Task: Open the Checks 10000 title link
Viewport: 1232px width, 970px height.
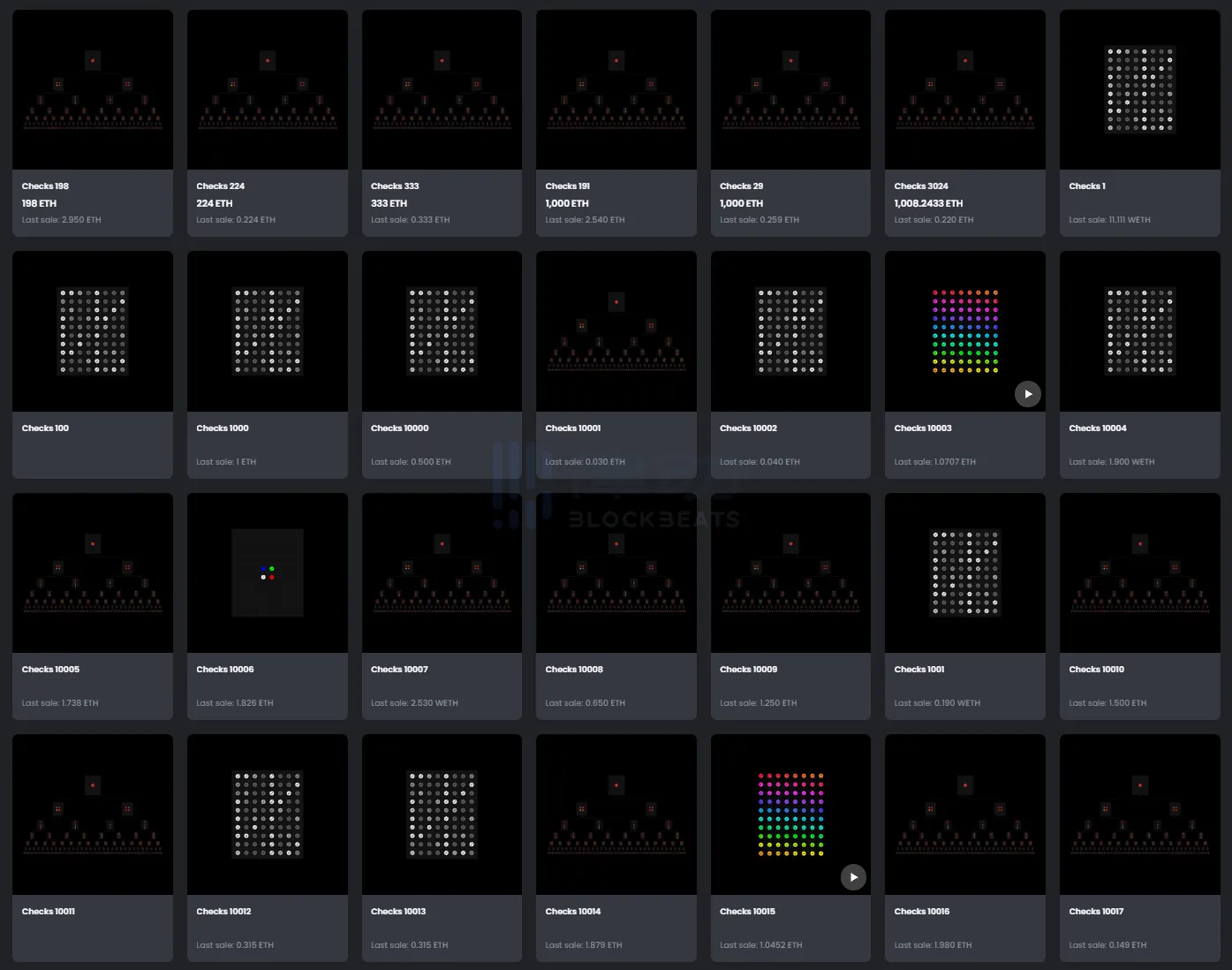Action: click(399, 428)
